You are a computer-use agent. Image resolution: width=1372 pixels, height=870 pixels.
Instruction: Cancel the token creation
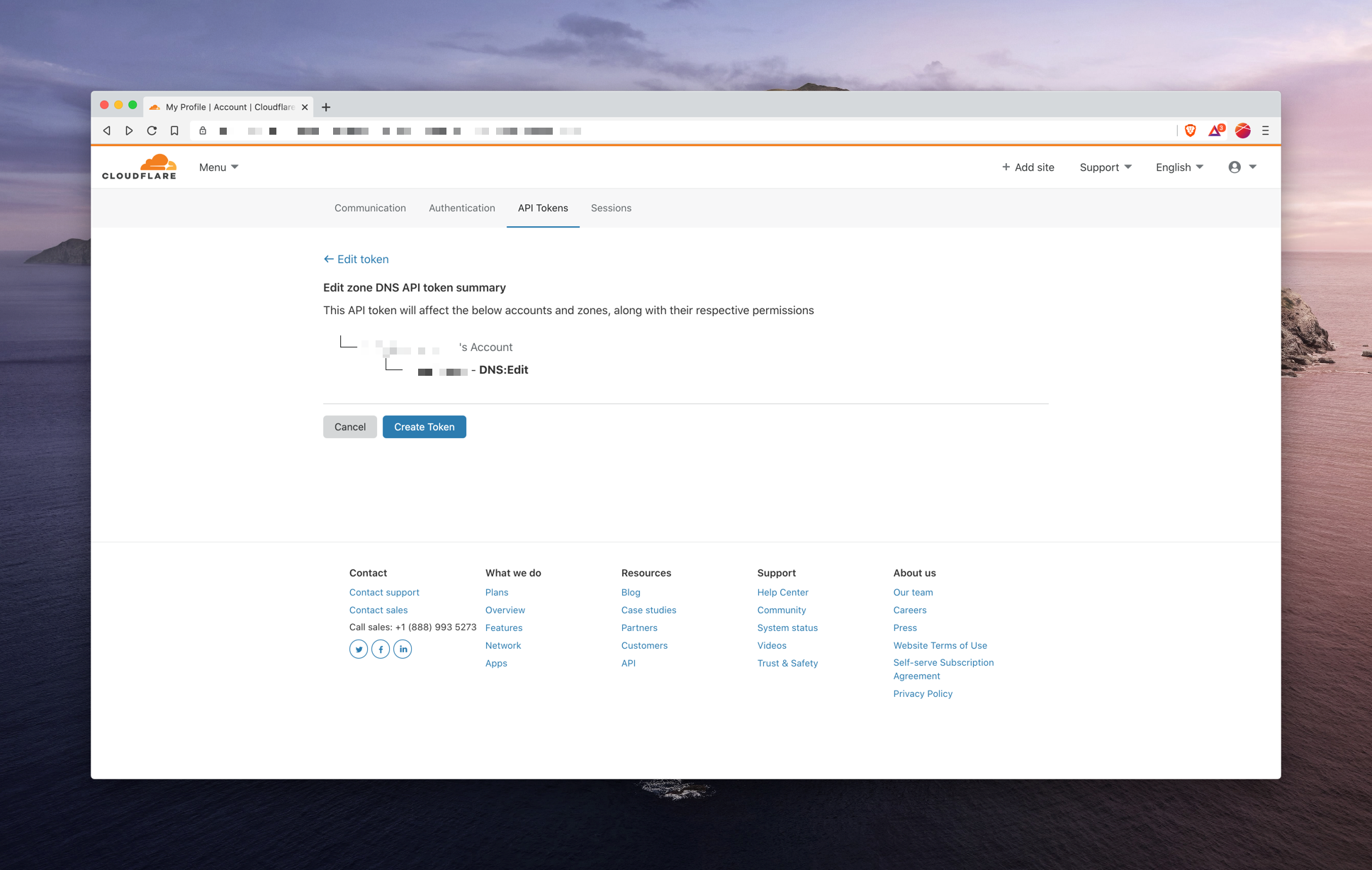(349, 427)
